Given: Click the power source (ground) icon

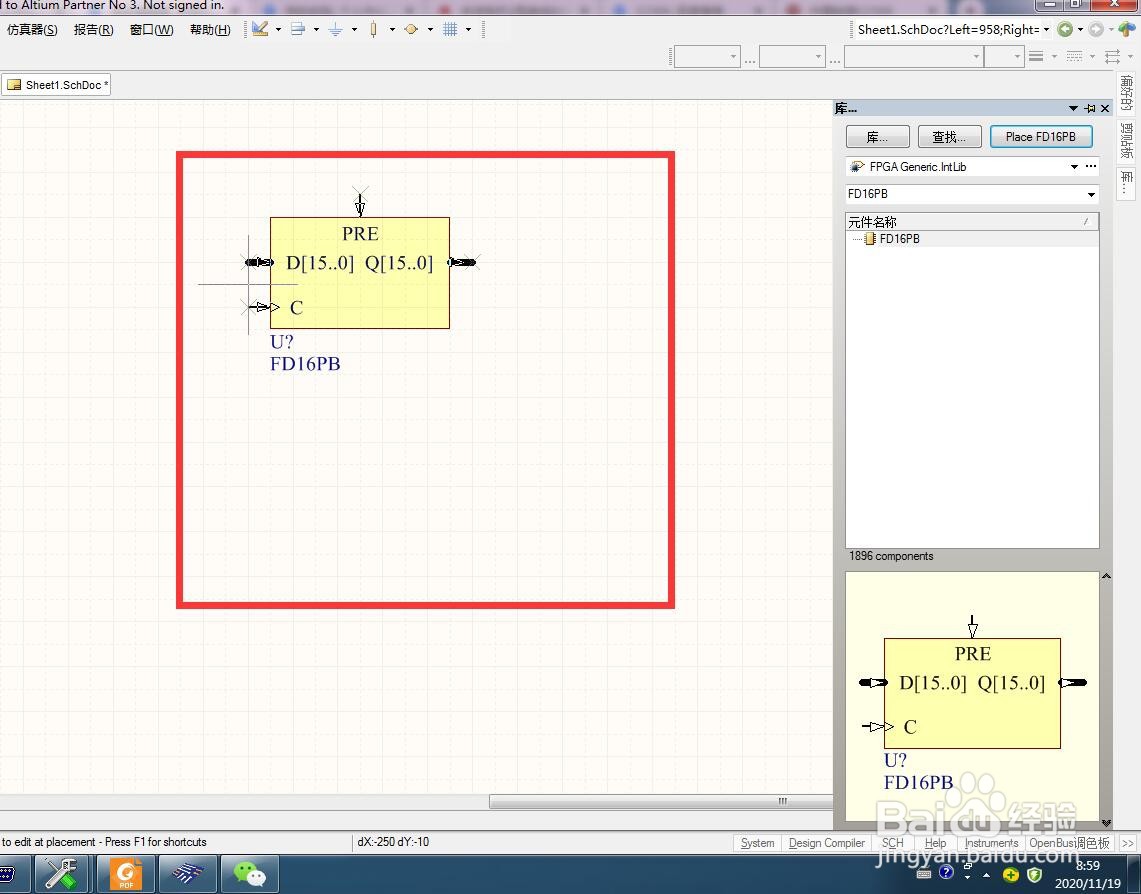Looking at the screenshot, I should [335, 29].
